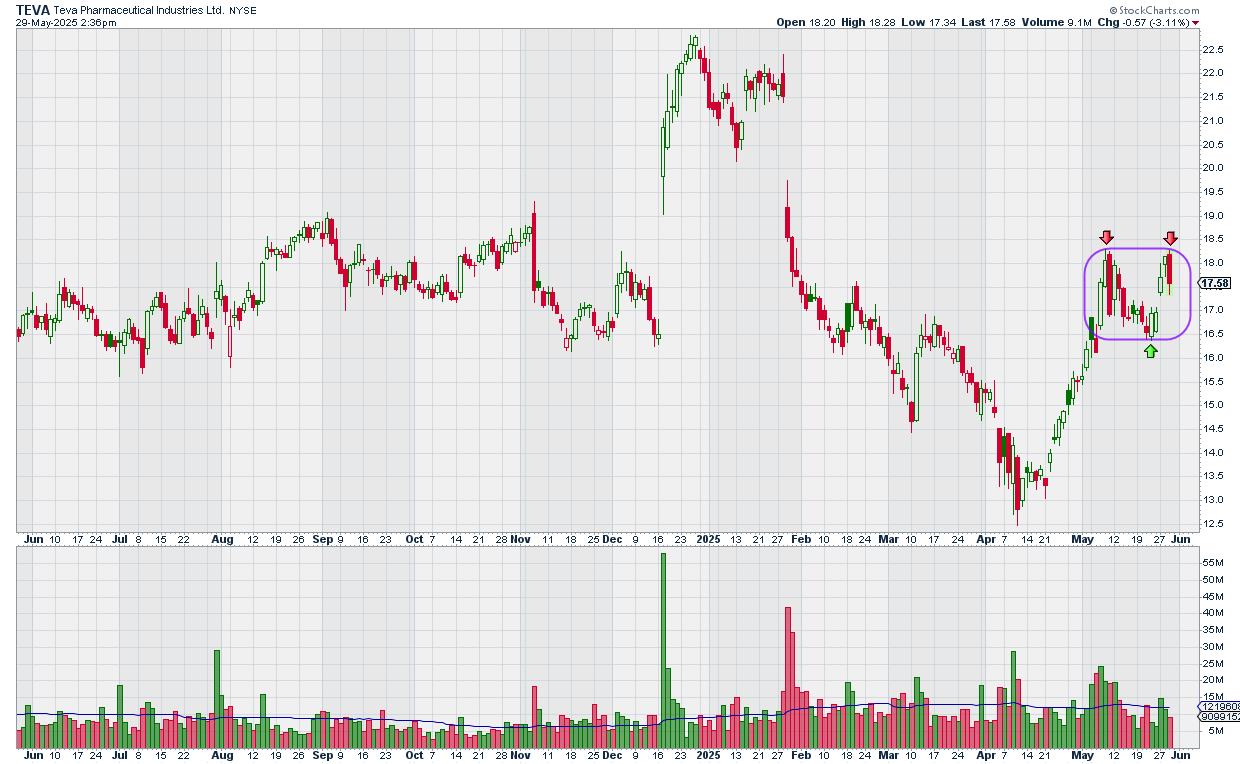1240x764 pixels.
Task: Click the 16.0 price axis label
Action: tap(1212, 358)
